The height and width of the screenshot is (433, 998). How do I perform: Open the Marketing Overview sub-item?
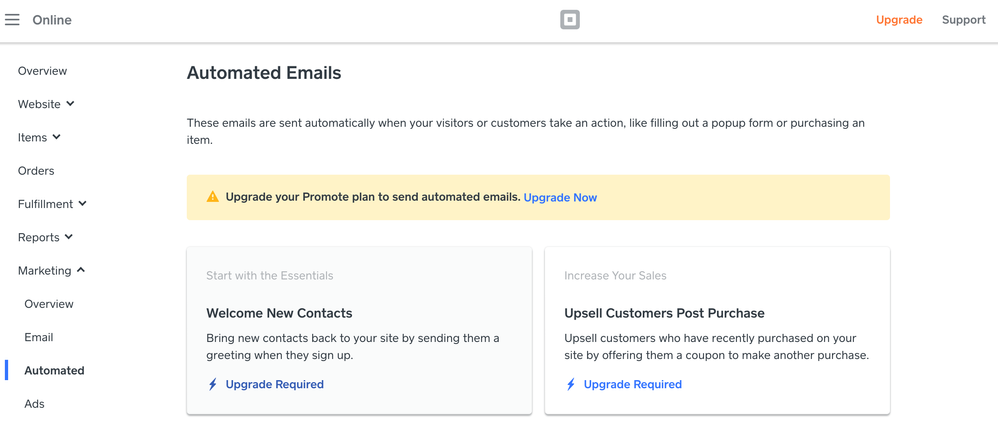click(x=49, y=304)
